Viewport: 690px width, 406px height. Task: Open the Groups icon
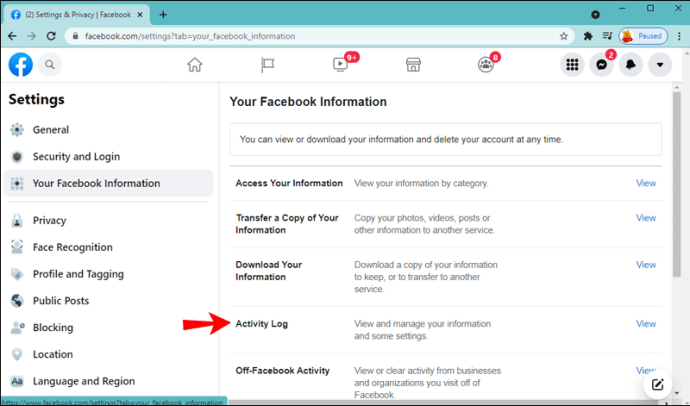coord(486,65)
